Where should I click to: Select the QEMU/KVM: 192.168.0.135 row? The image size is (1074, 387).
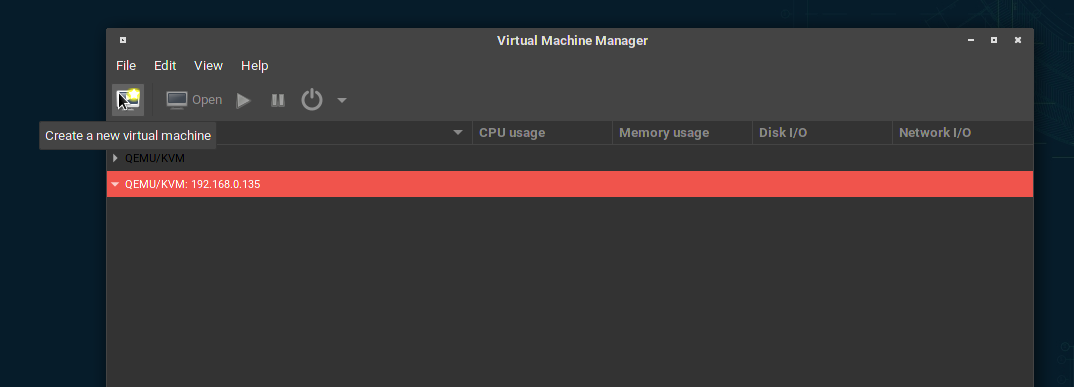pyautogui.click(x=570, y=184)
